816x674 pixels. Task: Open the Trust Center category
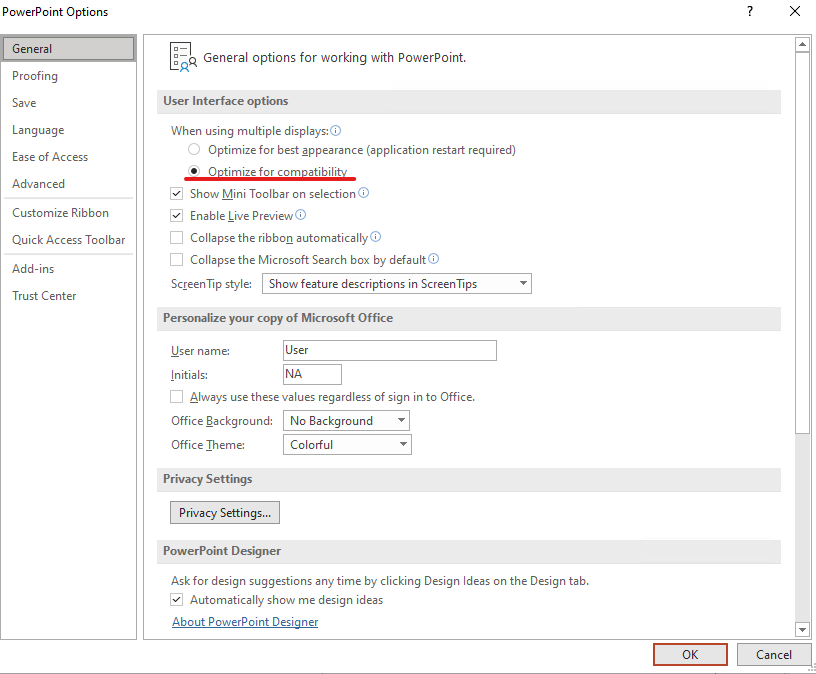[x=69, y=296]
